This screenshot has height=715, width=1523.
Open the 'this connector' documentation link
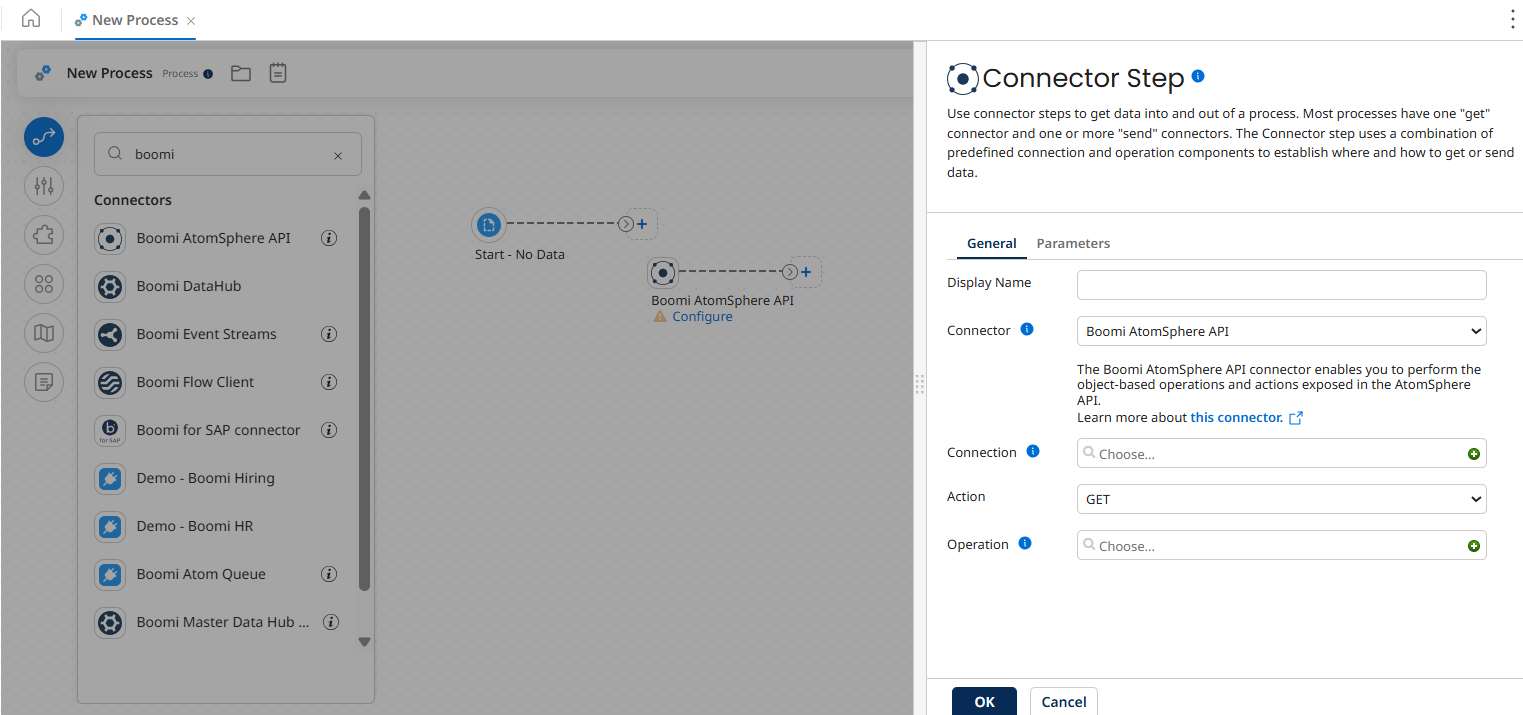coord(1238,417)
